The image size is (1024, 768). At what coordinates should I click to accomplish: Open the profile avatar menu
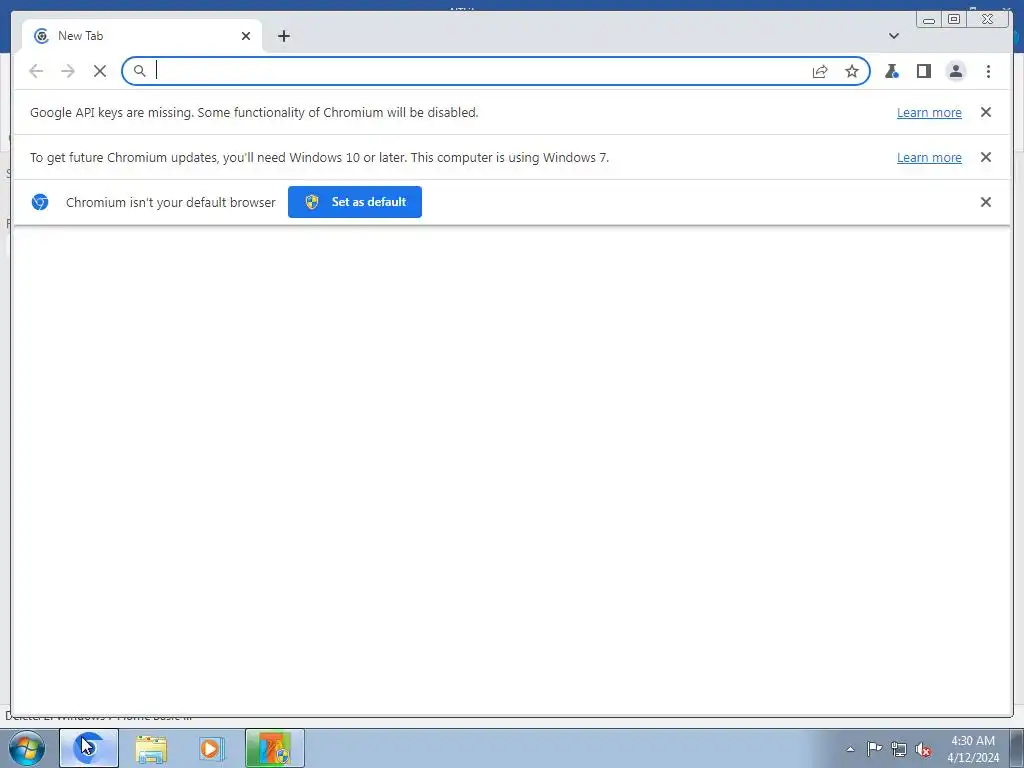click(955, 71)
